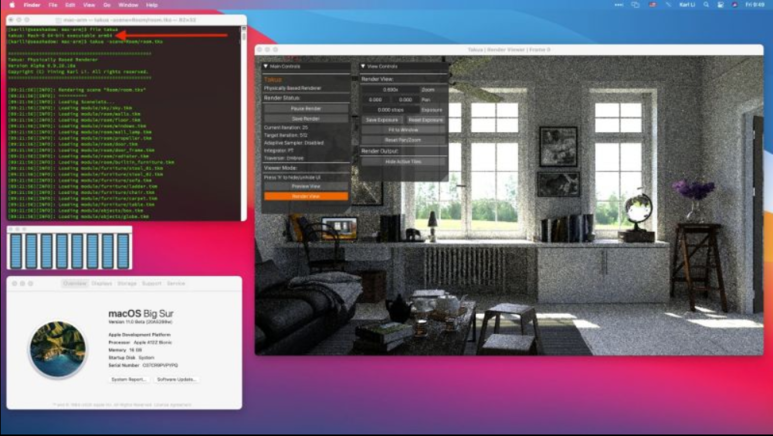
Task: Click the Processor Apple A12Z Bionic line
Action: tap(140, 342)
